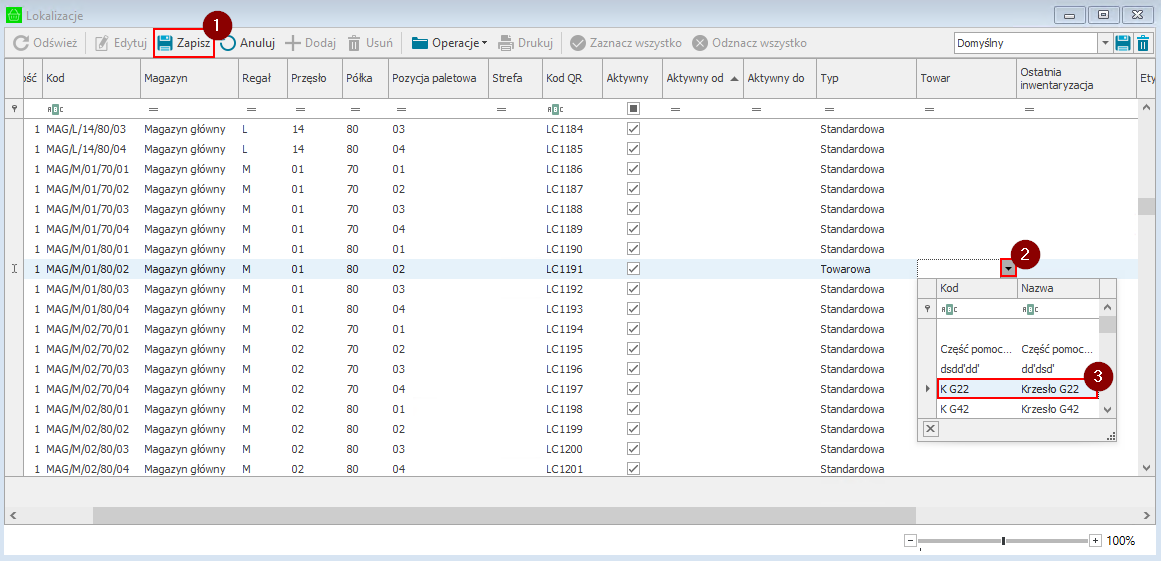Click the Usuń trash icon in toolbar
The height and width of the screenshot is (561, 1161).
[x=354, y=43]
